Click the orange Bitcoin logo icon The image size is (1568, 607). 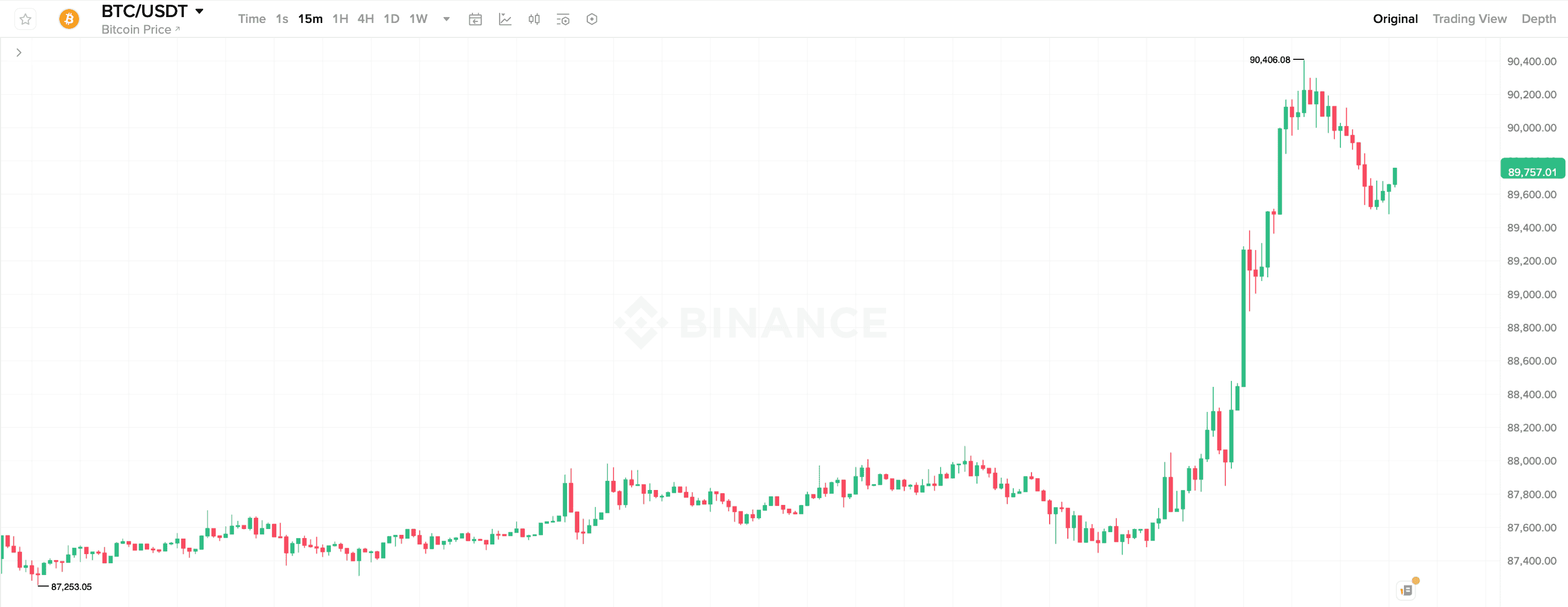click(x=69, y=19)
